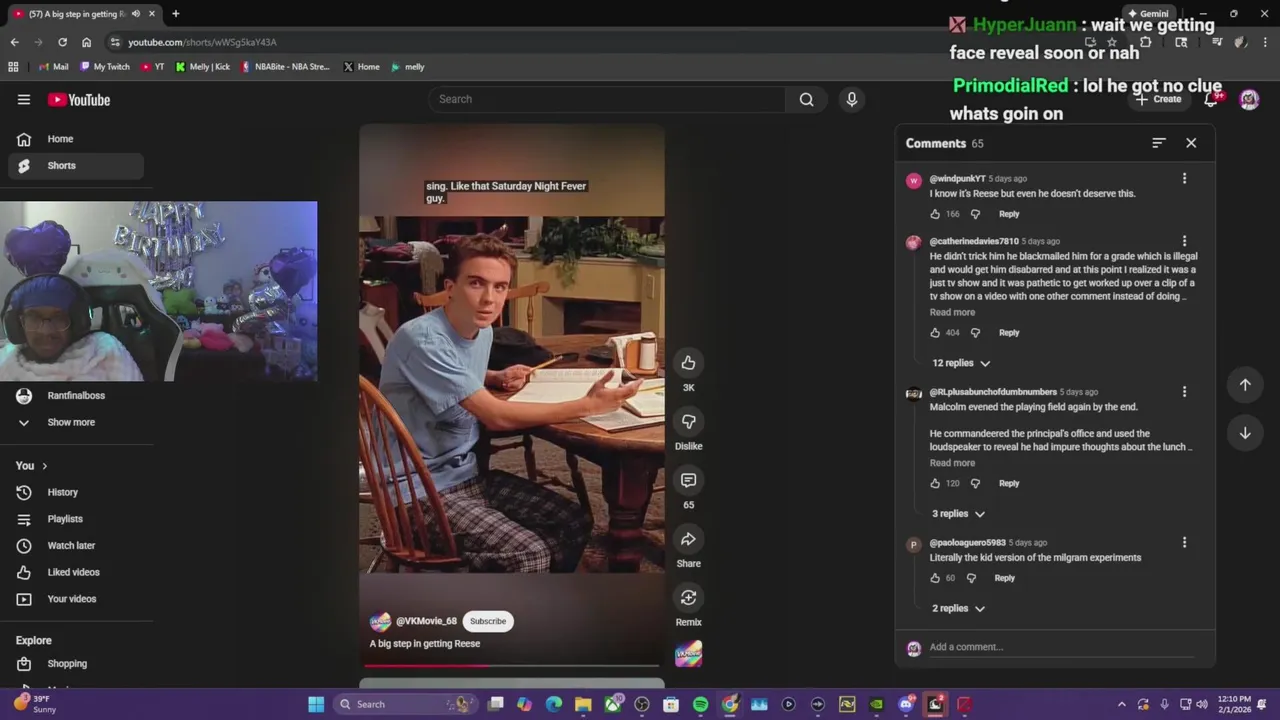Seek on the short's red progress bar

(512, 665)
